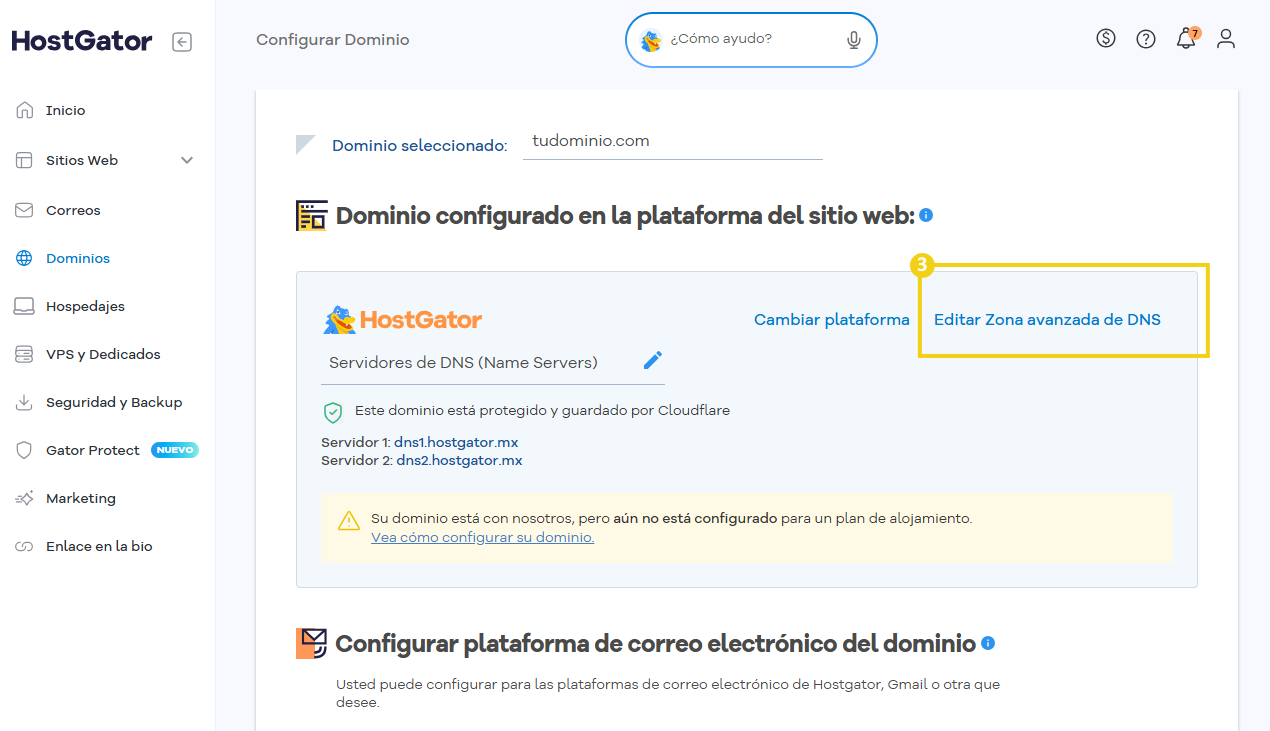Click info icon next to Configurar plataforma de correo

pos(988,643)
